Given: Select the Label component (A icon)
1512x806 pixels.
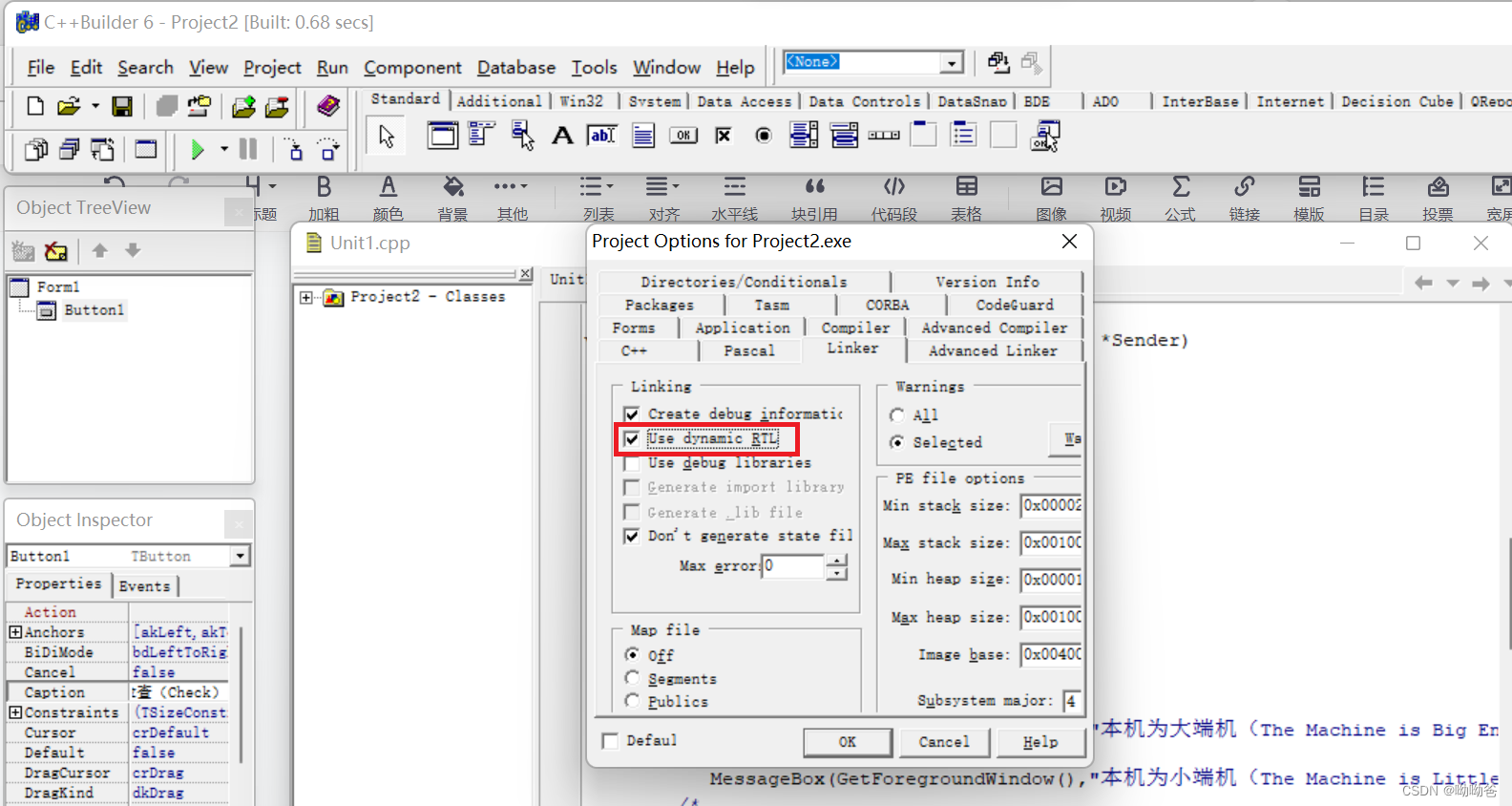Looking at the screenshot, I should pos(562,136).
